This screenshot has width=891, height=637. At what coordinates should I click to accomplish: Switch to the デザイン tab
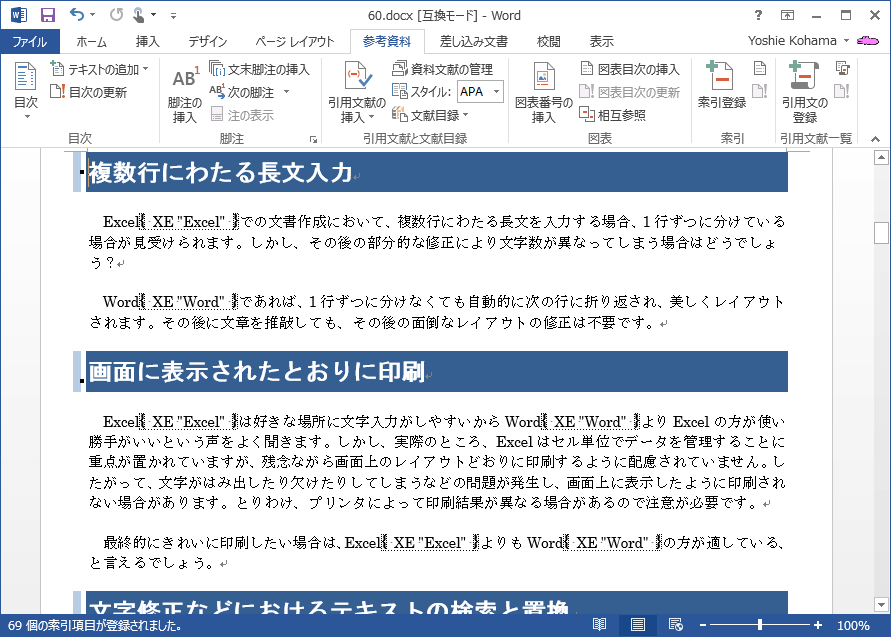tap(208, 41)
